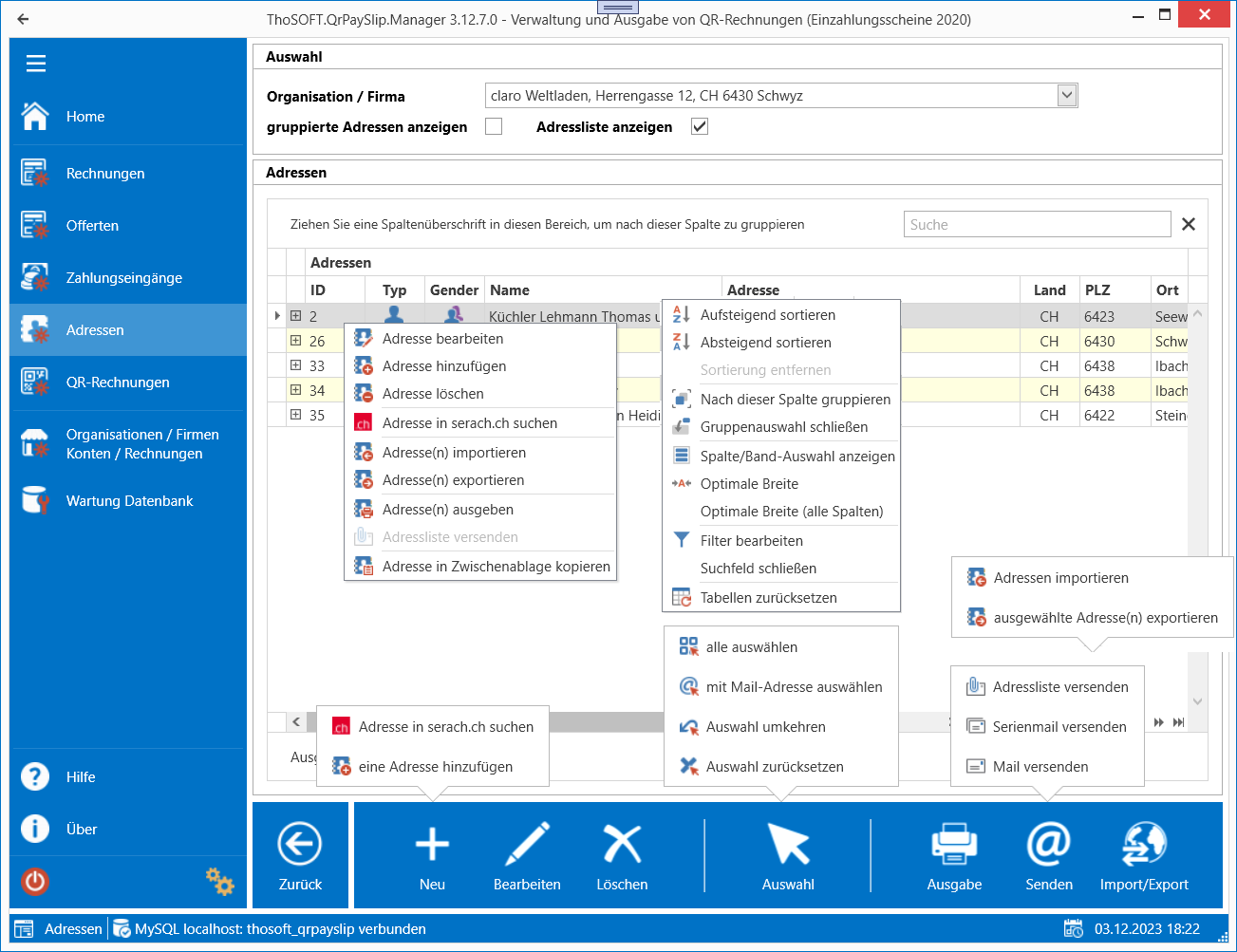This screenshot has height=952, width=1237.
Task: Choose Aufsteigend sortieren
Action: click(780, 315)
